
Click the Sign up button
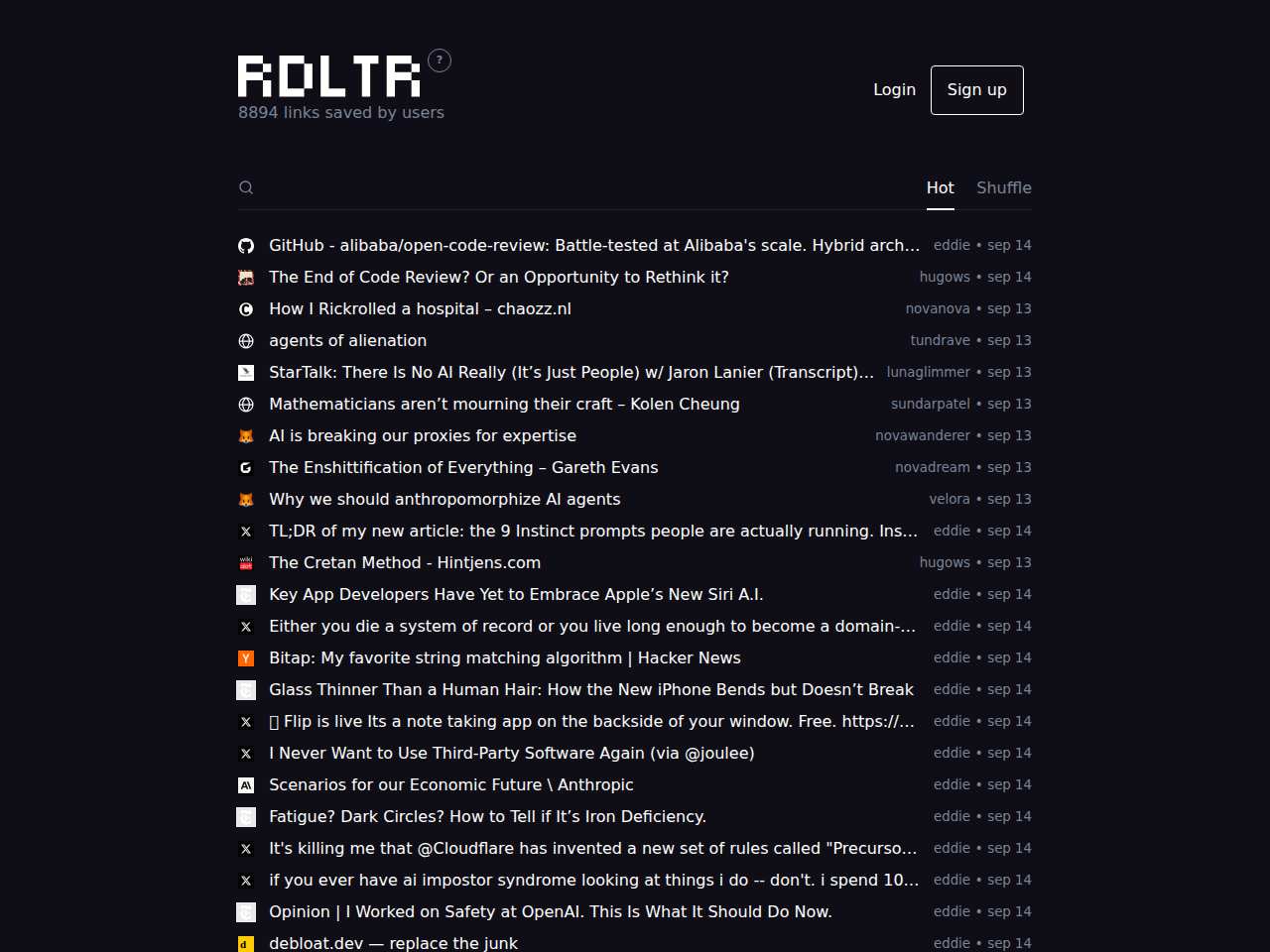coord(976,90)
